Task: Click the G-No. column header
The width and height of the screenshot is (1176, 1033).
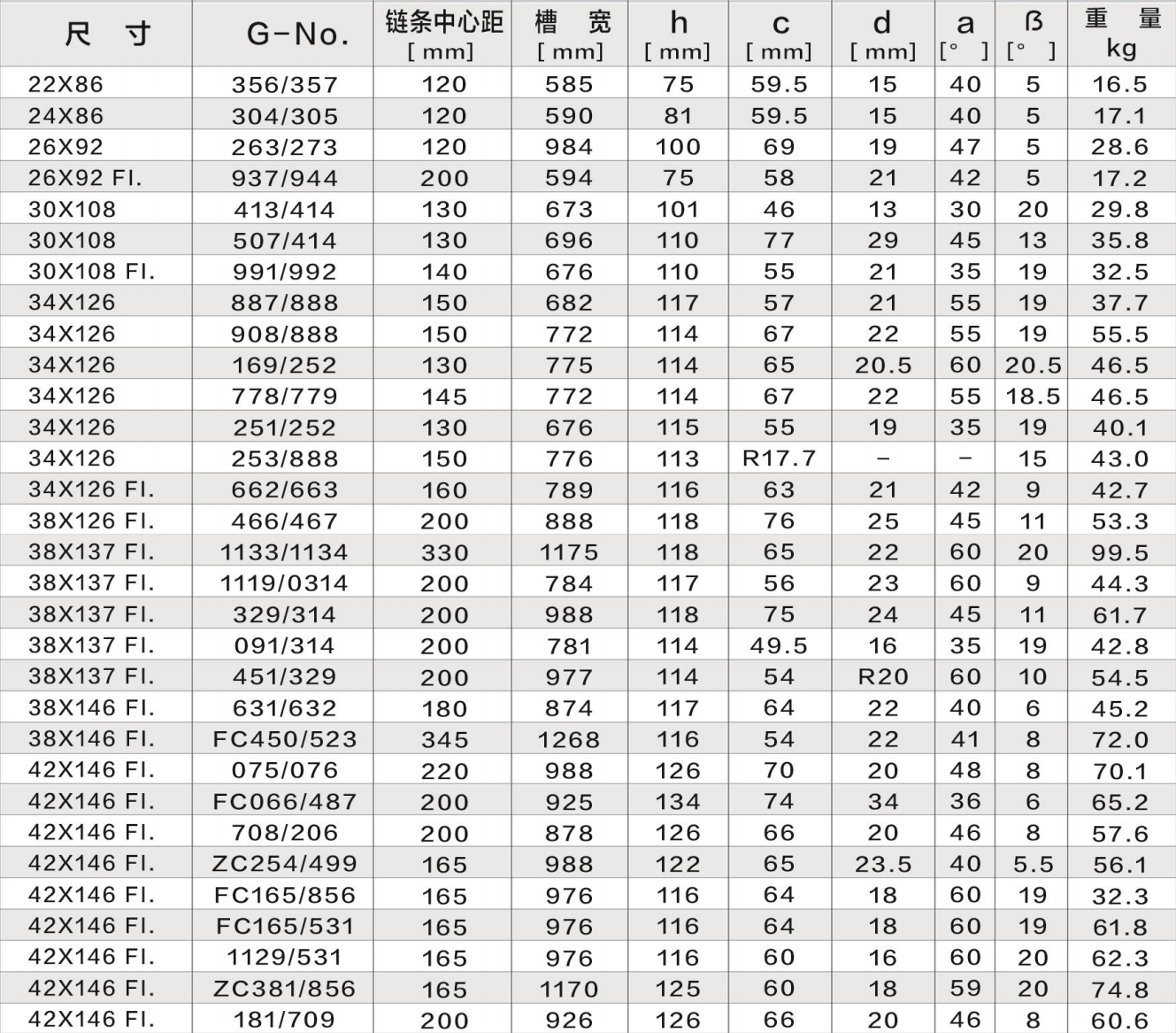Action: point(284,35)
